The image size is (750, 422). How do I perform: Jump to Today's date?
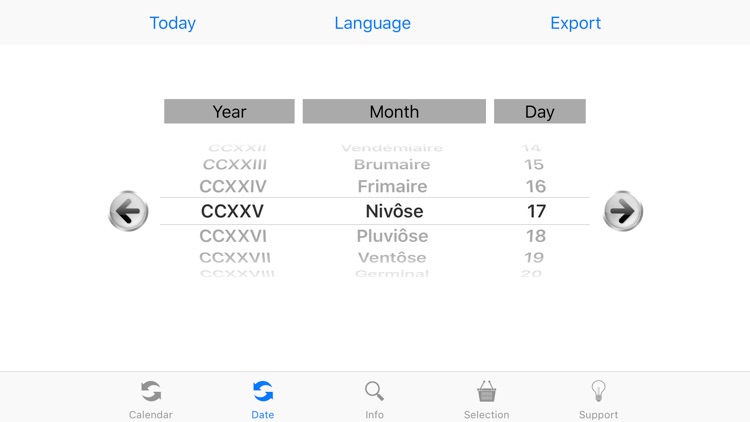[x=172, y=23]
